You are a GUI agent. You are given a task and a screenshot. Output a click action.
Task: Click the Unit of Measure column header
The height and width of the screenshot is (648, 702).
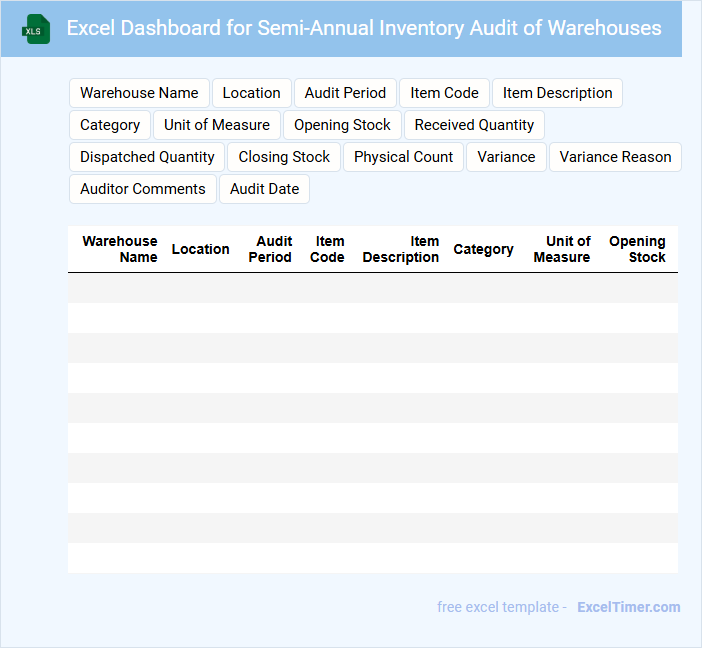pyautogui.click(x=562, y=249)
